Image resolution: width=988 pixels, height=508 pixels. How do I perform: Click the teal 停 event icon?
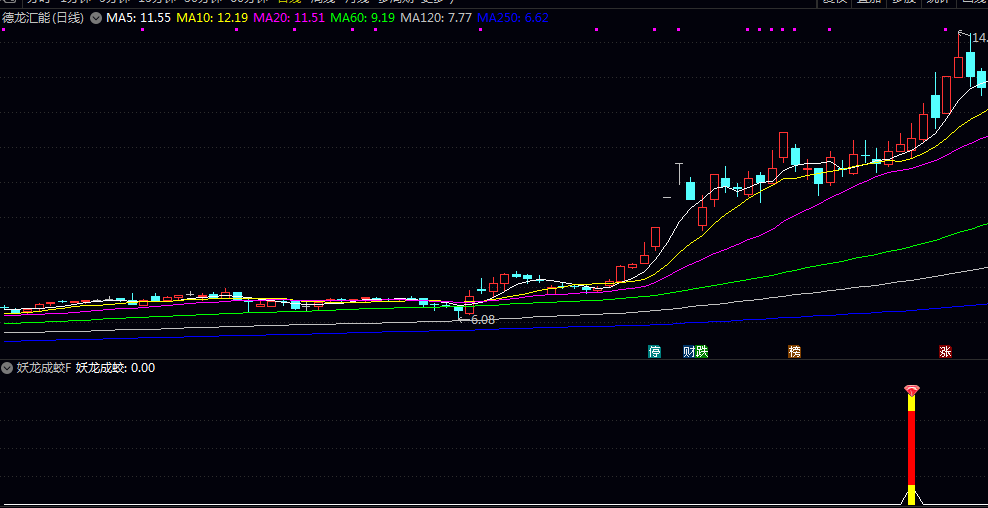click(x=655, y=351)
